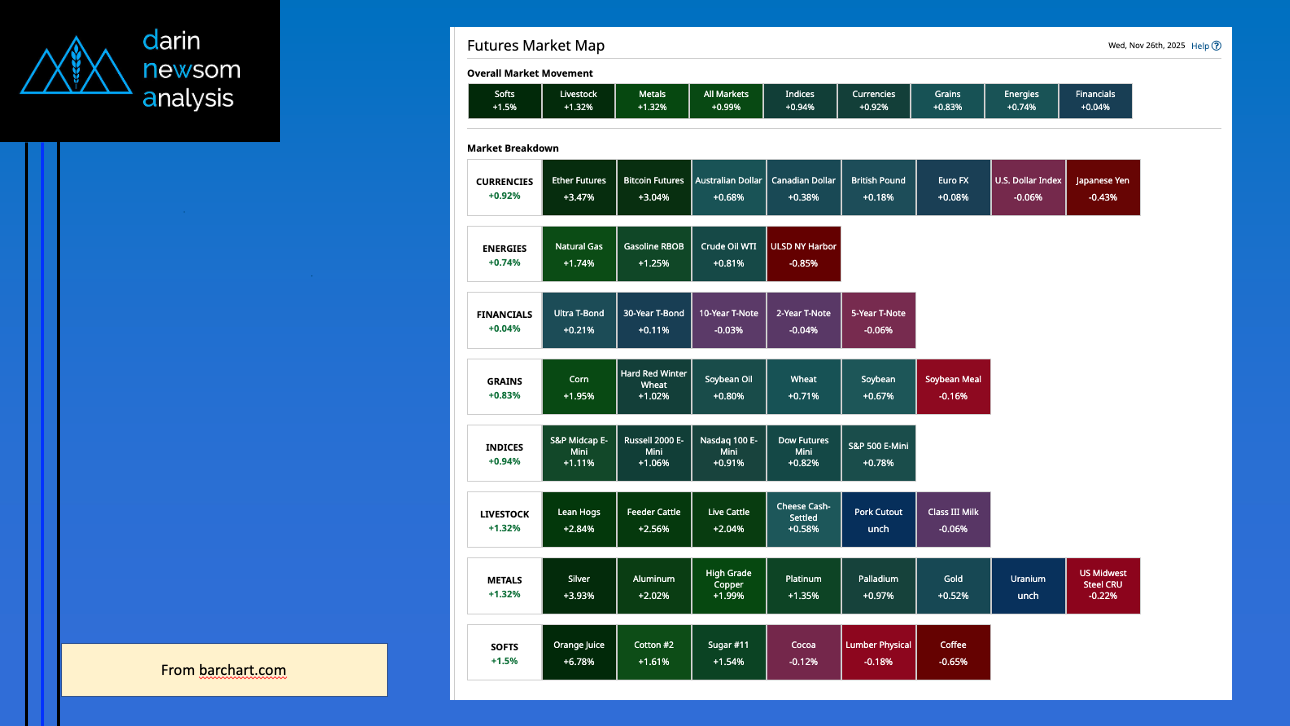
Task: Click the Ether Futures tile
Action: pos(579,188)
